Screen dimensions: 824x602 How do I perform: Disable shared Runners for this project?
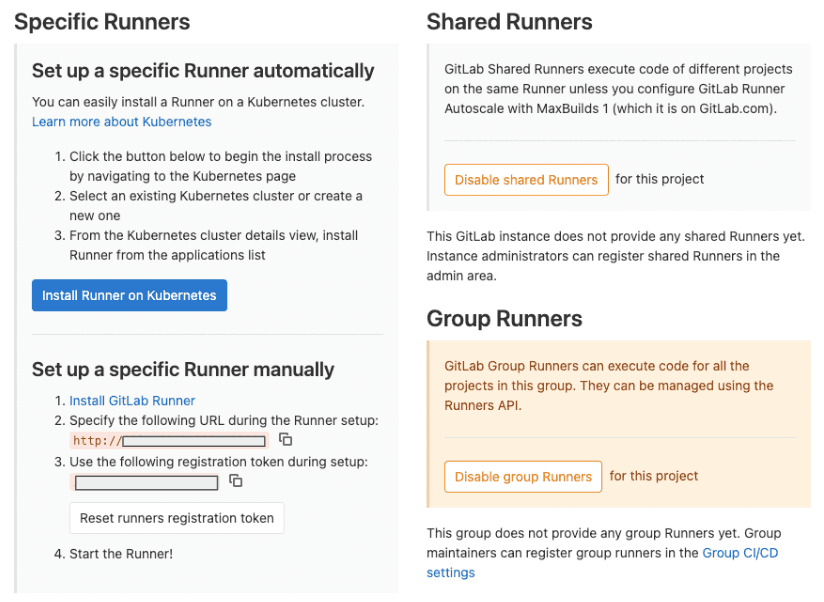(526, 180)
